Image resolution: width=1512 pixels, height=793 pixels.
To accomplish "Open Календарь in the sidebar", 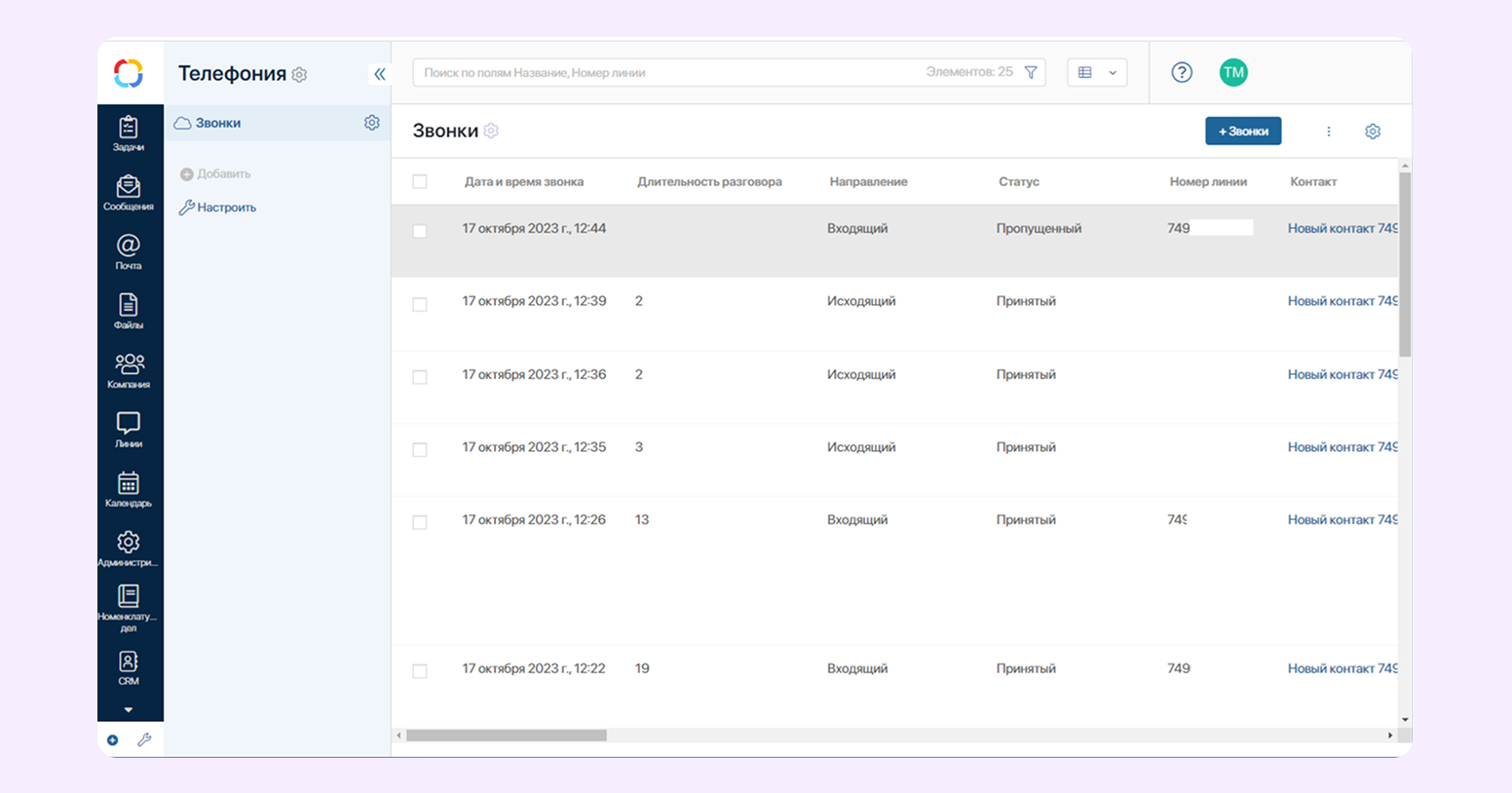I will pos(129,489).
